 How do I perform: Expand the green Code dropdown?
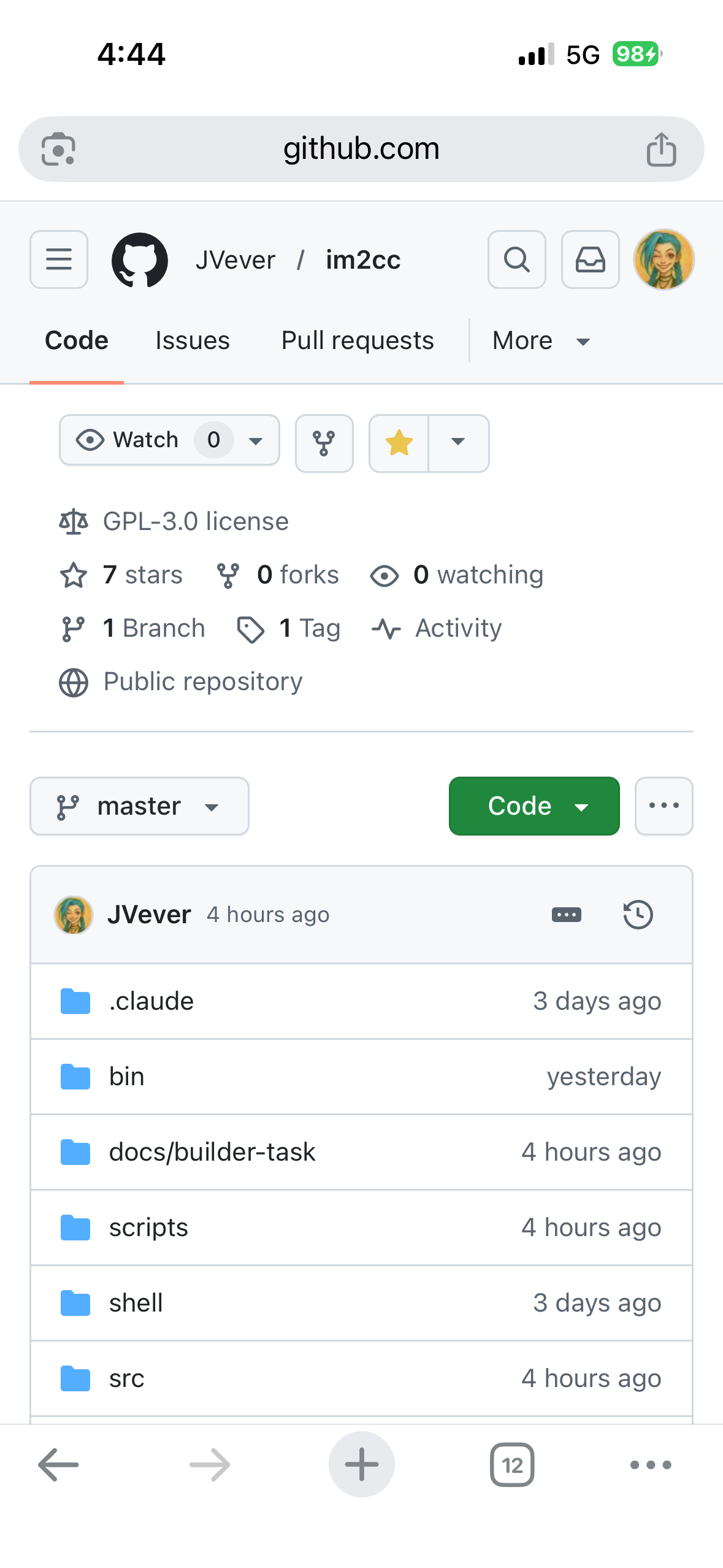click(534, 806)
